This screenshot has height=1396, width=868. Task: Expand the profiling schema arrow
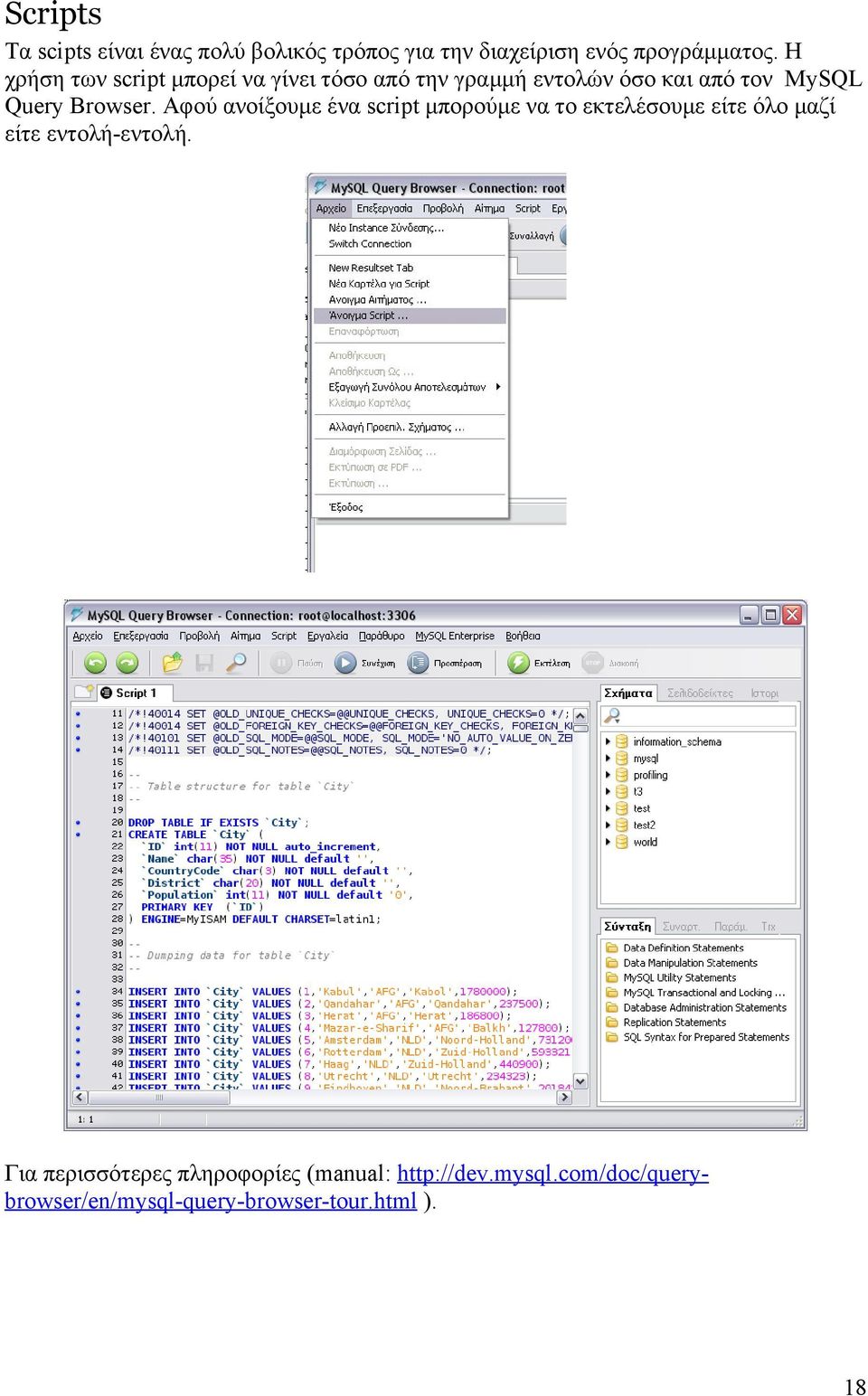click(608, 775)
